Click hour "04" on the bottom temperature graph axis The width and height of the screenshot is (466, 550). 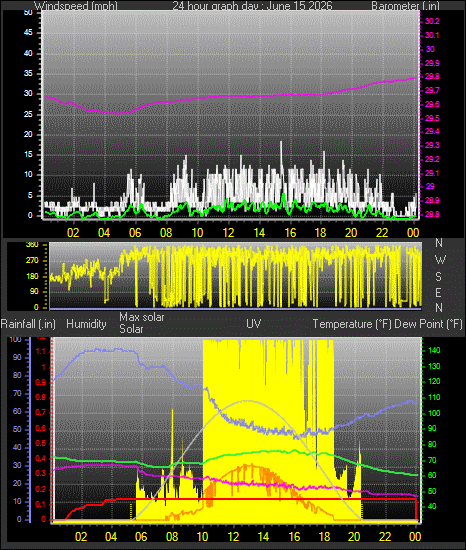pyautogui.click(x=111, y=537)
